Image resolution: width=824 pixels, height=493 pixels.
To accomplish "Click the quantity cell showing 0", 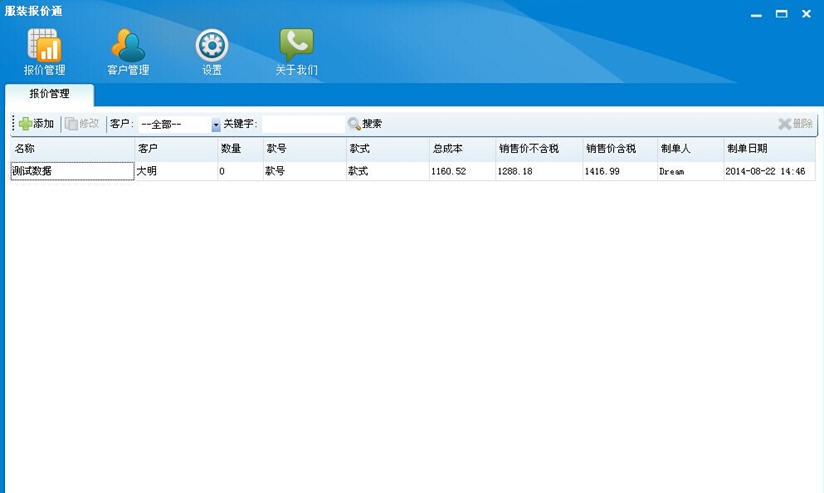I will 240,171.
